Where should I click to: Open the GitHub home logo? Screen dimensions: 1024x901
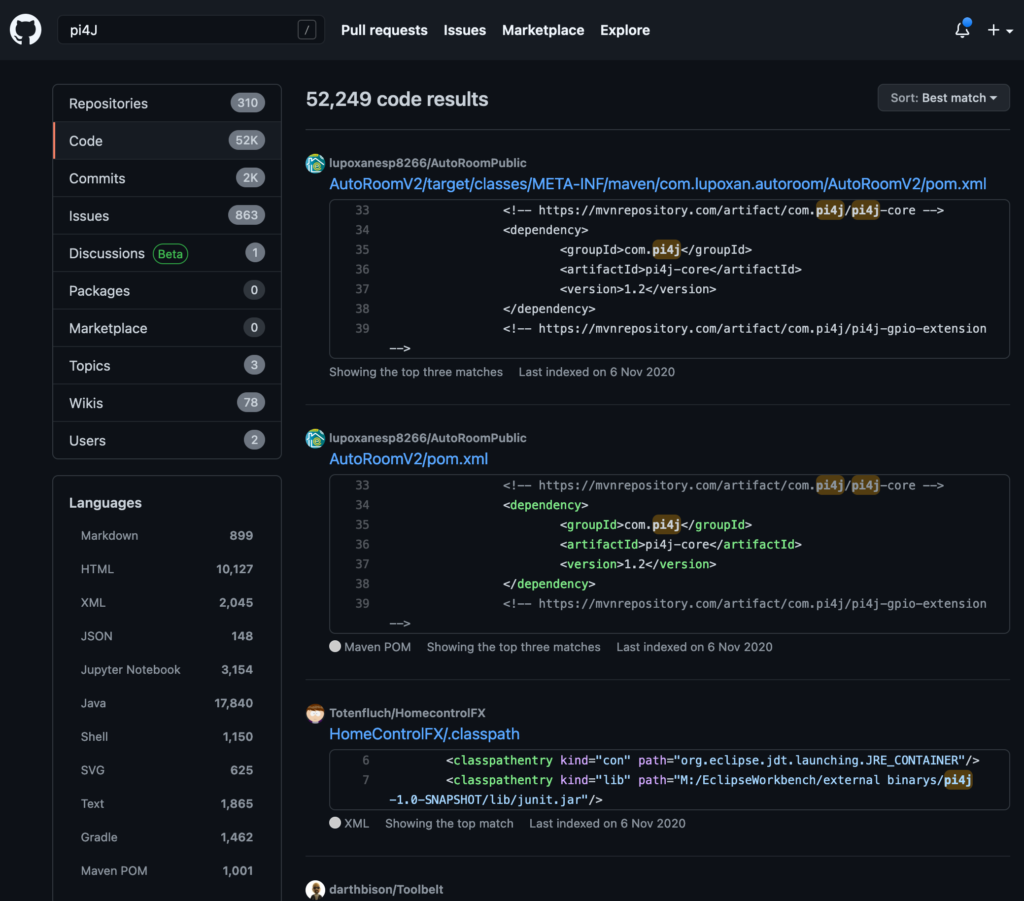point(25,30)
